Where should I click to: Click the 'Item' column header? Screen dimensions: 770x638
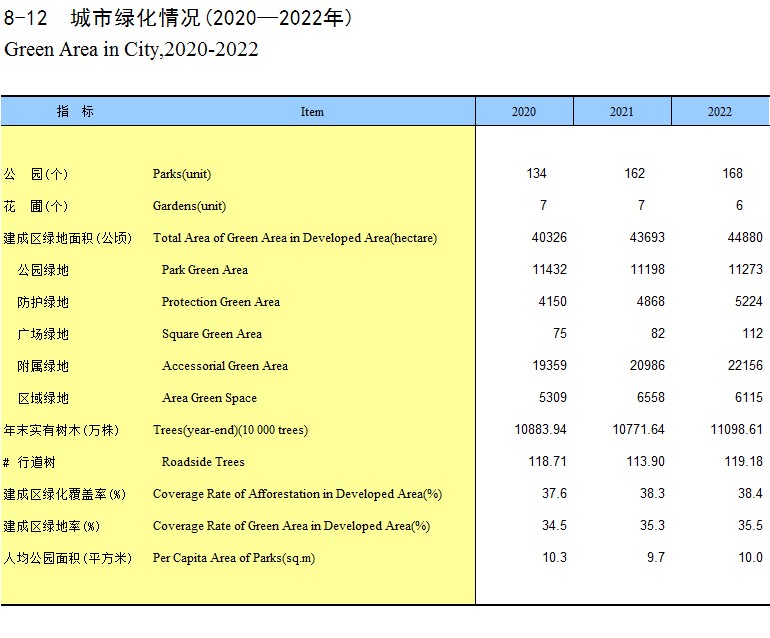click(312, 112)
